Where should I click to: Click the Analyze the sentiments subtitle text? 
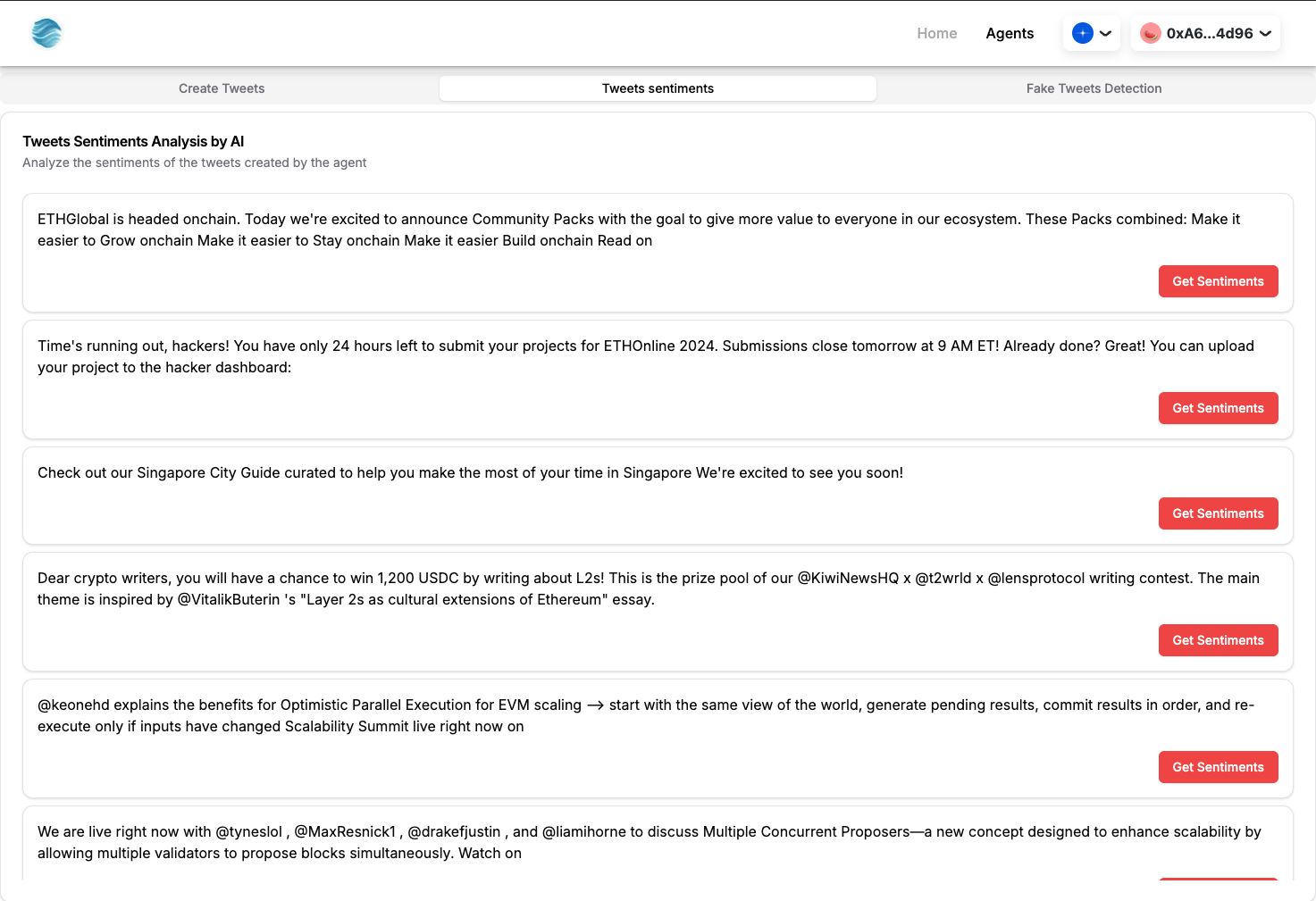click(194, 163)
